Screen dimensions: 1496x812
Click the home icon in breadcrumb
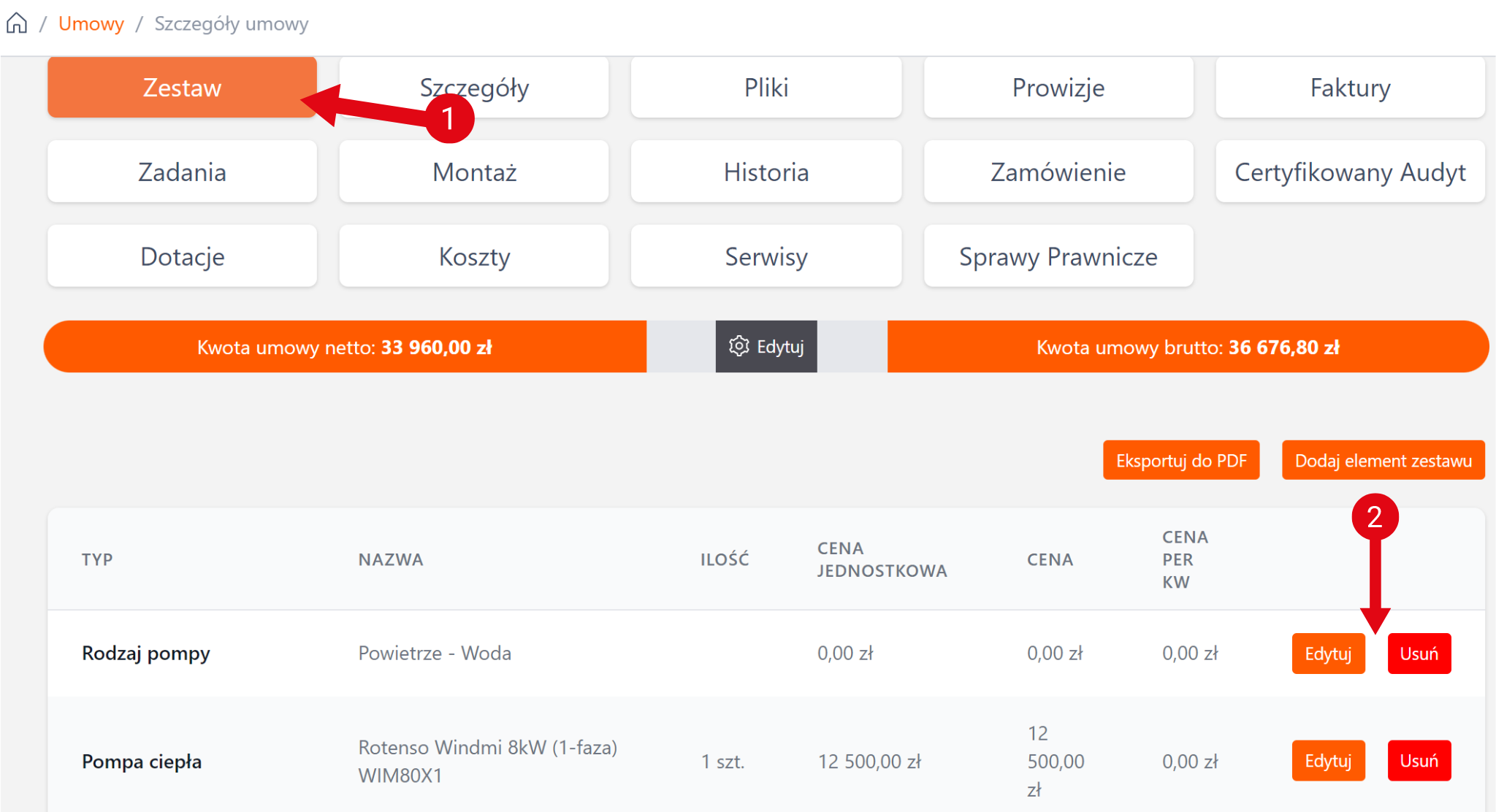tap(17, 23)
